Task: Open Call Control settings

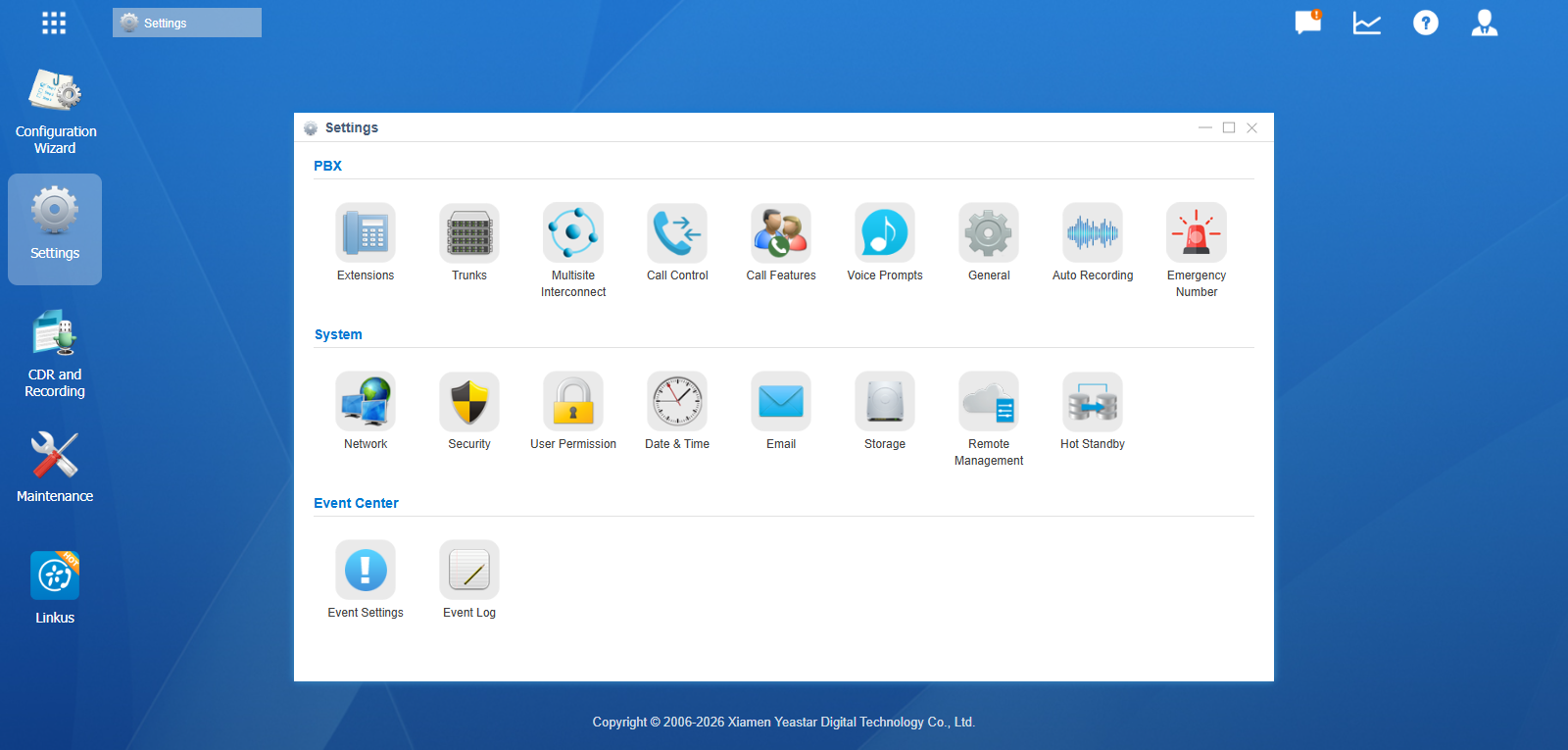Action: pyautogui.click(x=677, y=233)
